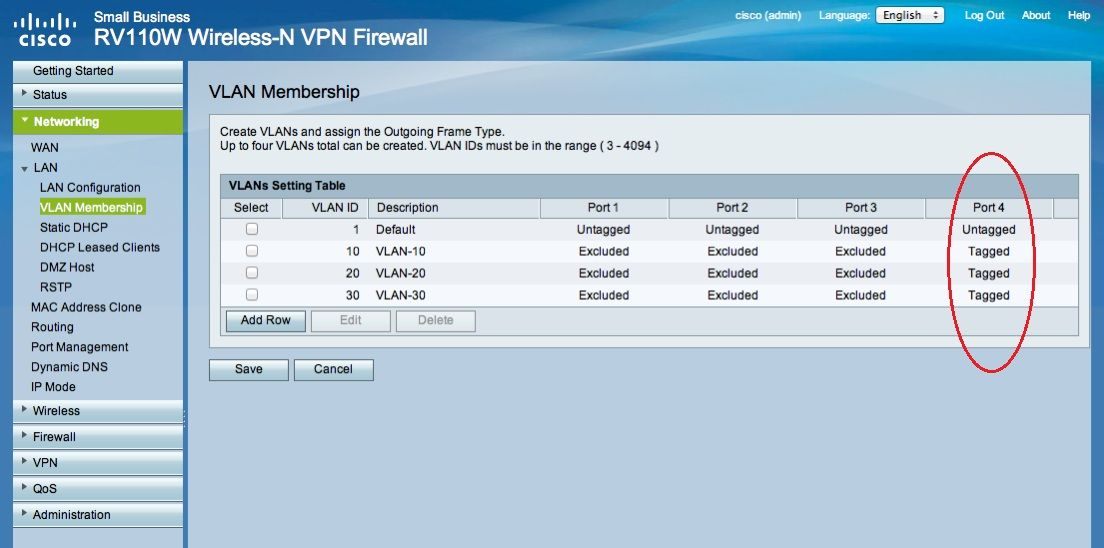Click the VLAN-10 description cell
The width and height of the screenshot is (1104, 548).
tap(401, 251)
